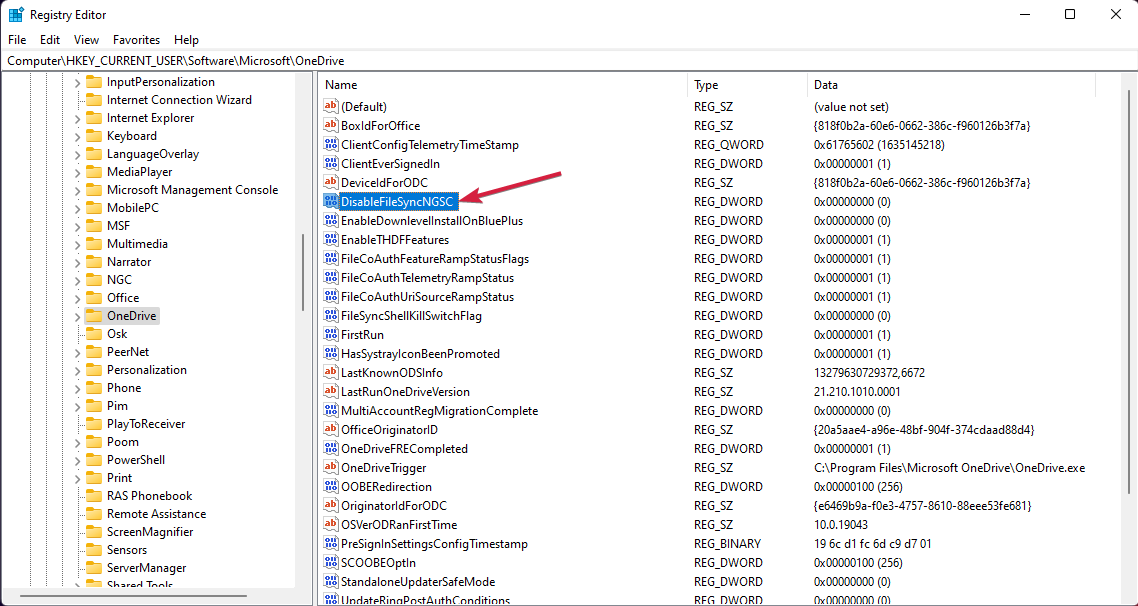This screenshot has height=606, width=1138.
Task: Select the RAS Phonebook key
Action: [x=150, y=496]
